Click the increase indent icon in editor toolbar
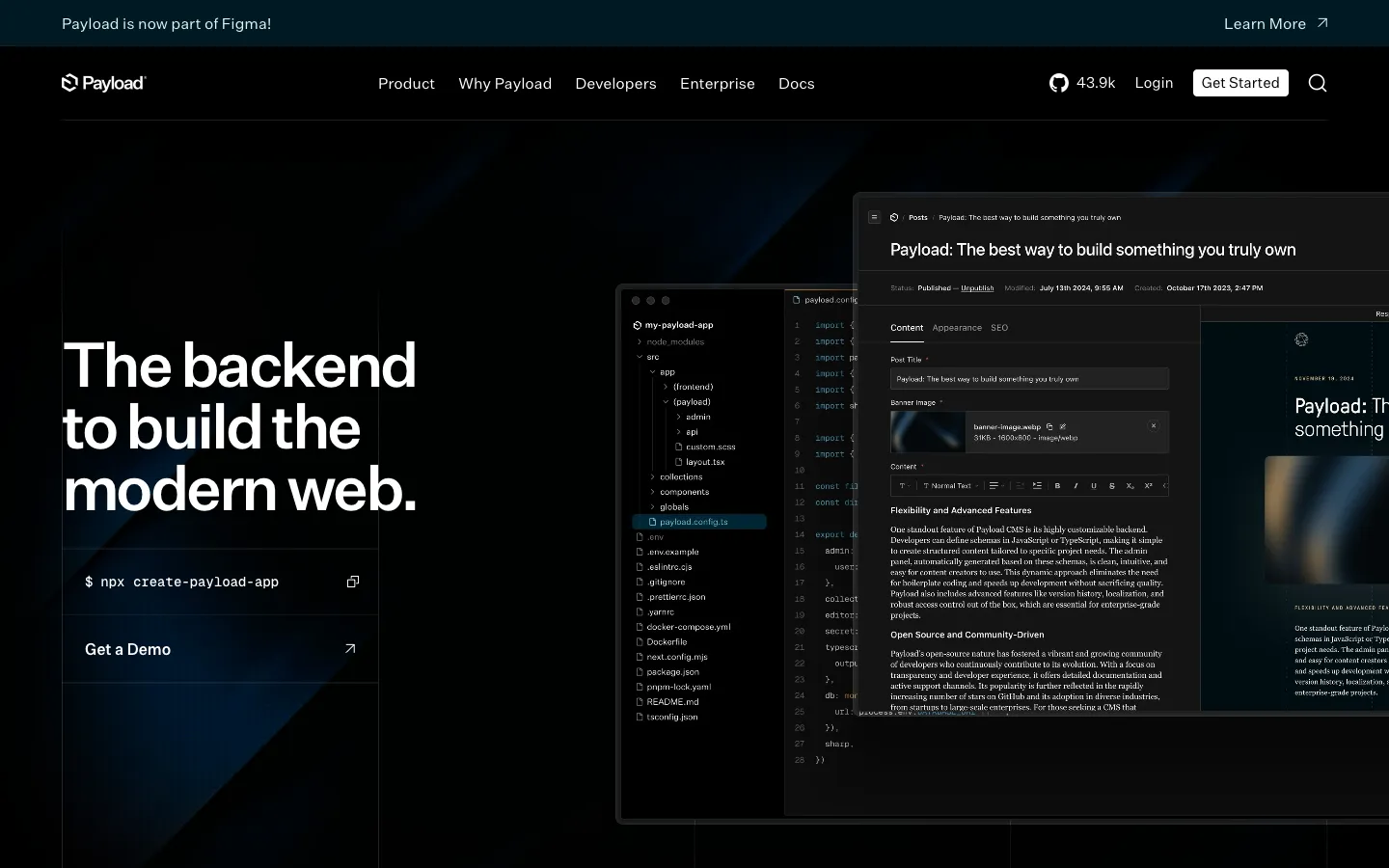 (1037, 486)
